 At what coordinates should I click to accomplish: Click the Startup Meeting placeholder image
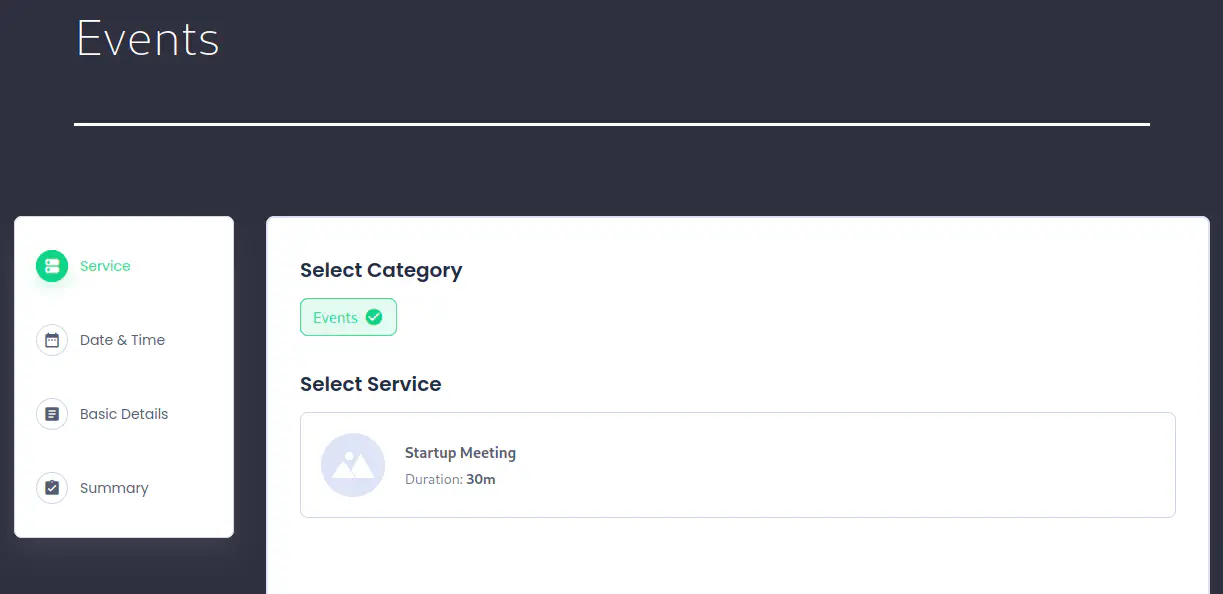coord(353,465)
